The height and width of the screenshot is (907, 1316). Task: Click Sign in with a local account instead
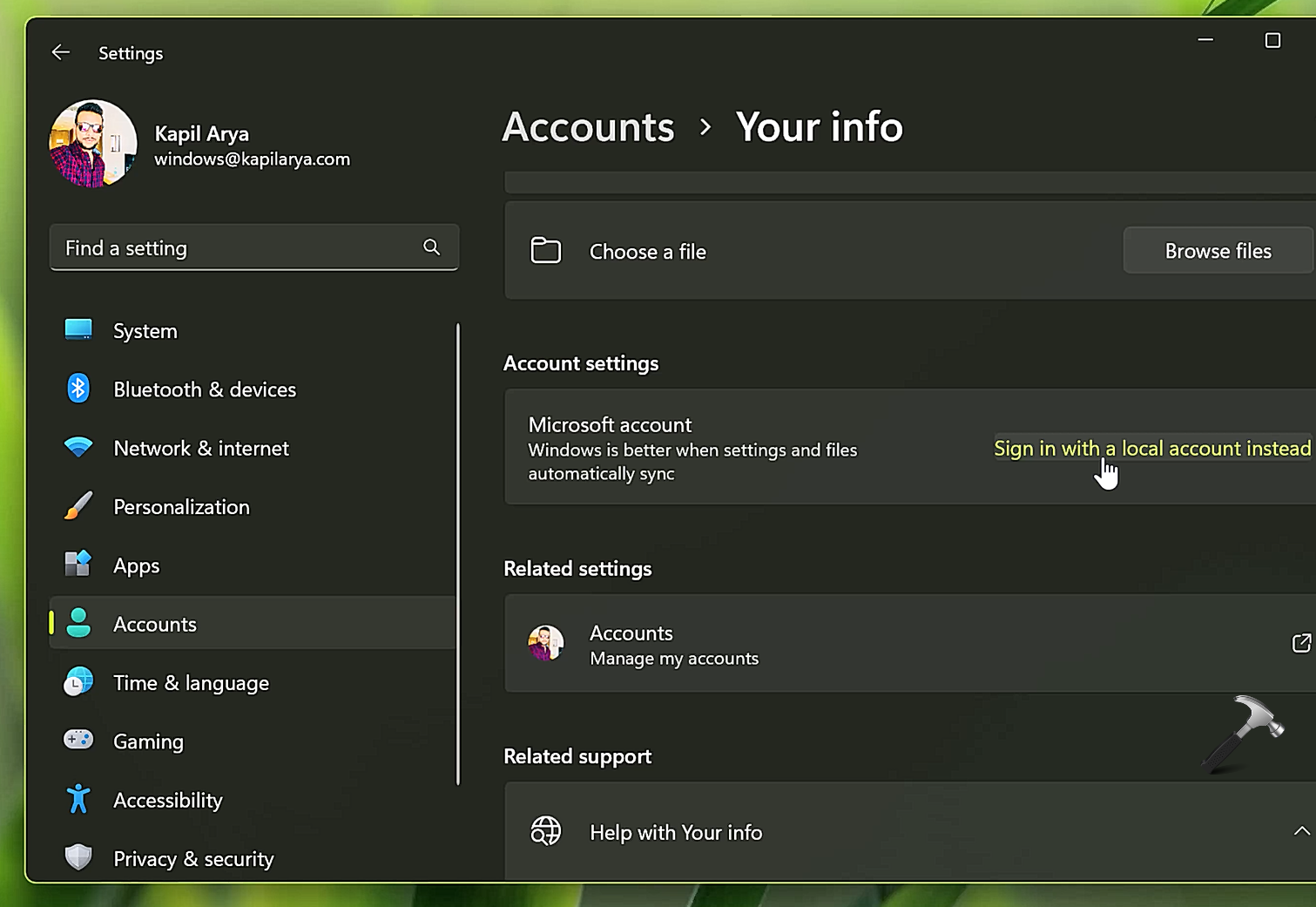click(x=1151, y=448)
